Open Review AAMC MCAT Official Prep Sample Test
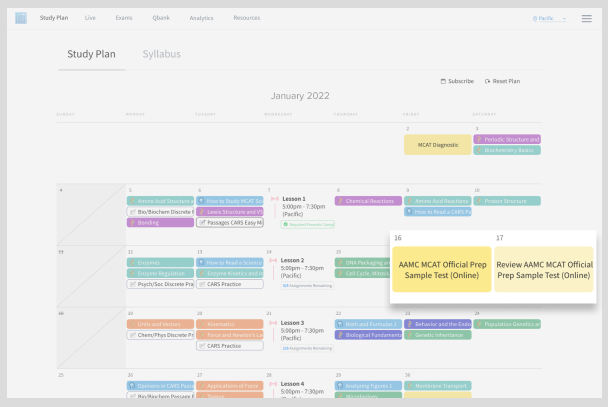 [544, 269]
